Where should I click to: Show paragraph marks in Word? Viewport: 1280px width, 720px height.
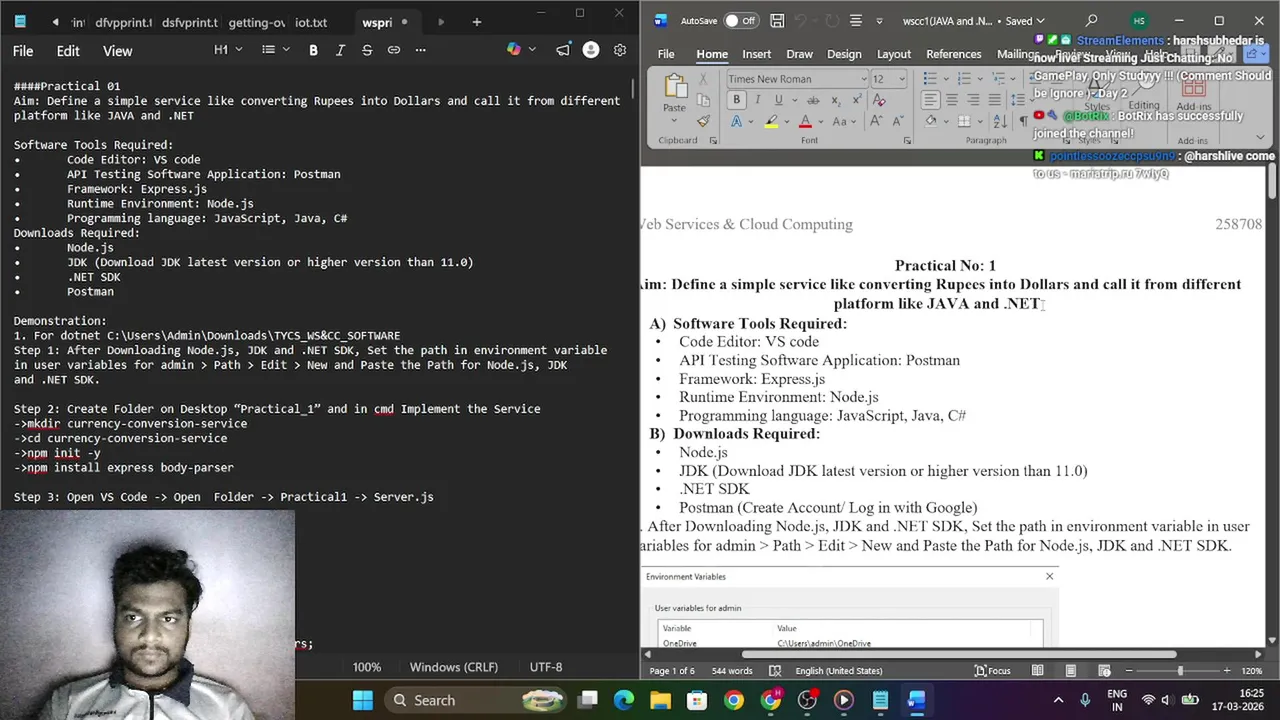click(1022, 122)
